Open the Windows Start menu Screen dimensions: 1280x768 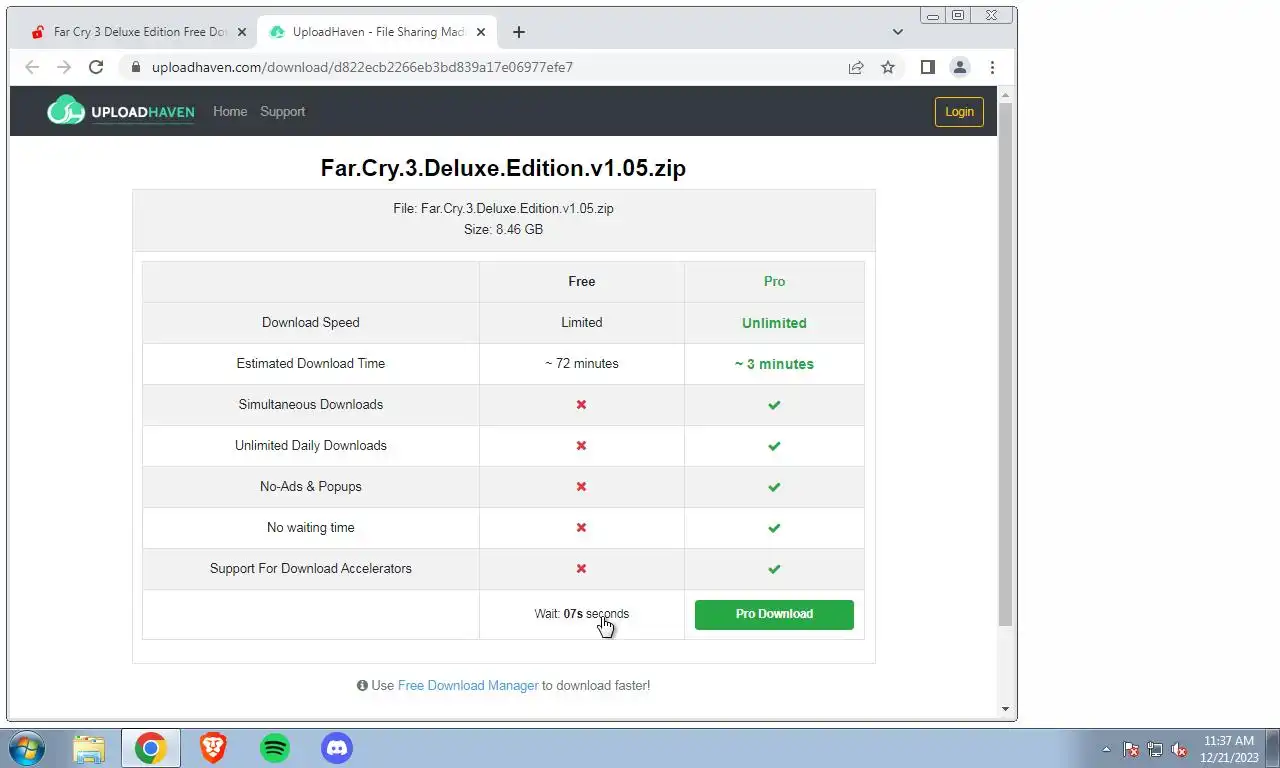(x=26, y=748)
